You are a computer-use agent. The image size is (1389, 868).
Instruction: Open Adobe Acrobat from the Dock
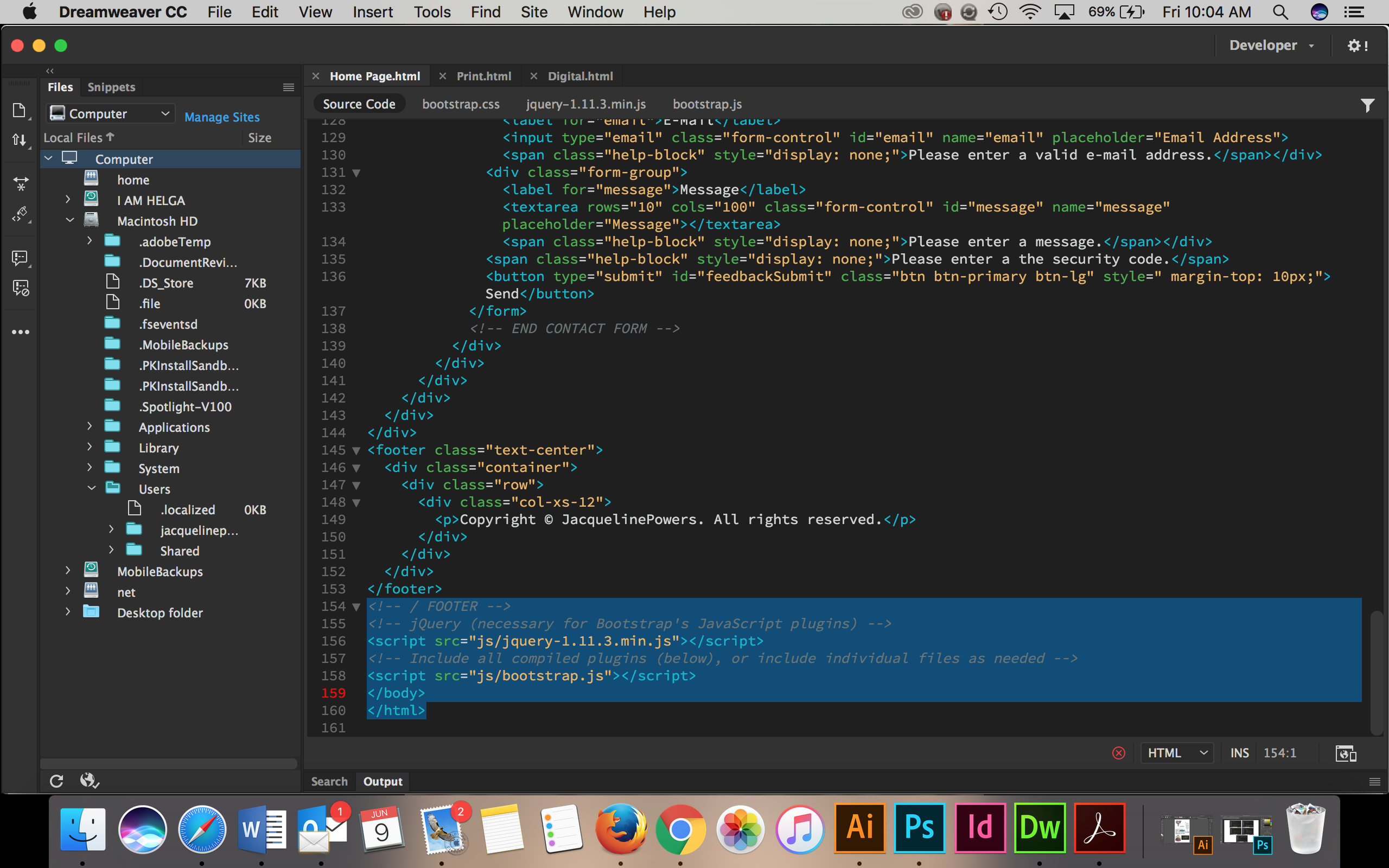click(x=1099, y=828)
